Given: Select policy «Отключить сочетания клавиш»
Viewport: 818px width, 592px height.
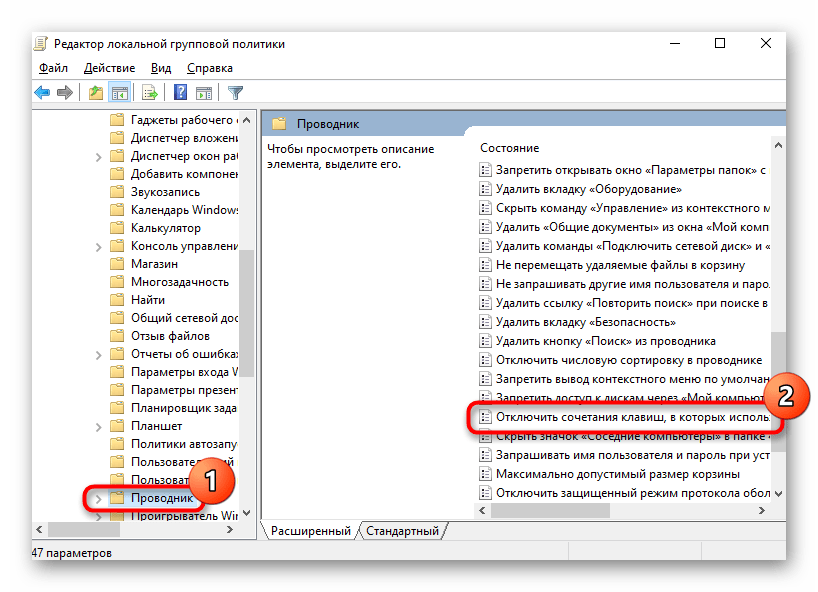Looking at the screenshot, I should coord(630,417).
